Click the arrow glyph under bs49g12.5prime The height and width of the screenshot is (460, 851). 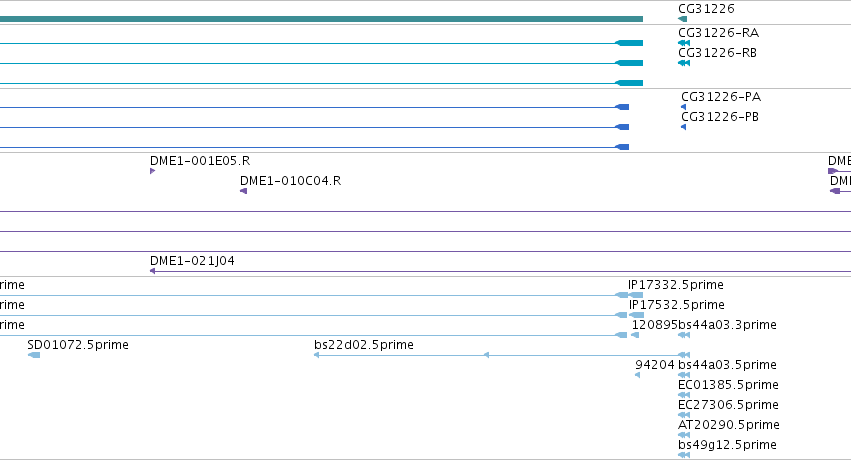click(684, 455)
